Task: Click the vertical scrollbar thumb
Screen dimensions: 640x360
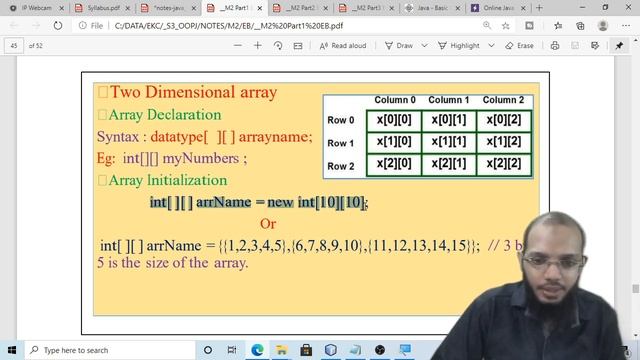Action: pyautogui.click(x=636, y=289)
